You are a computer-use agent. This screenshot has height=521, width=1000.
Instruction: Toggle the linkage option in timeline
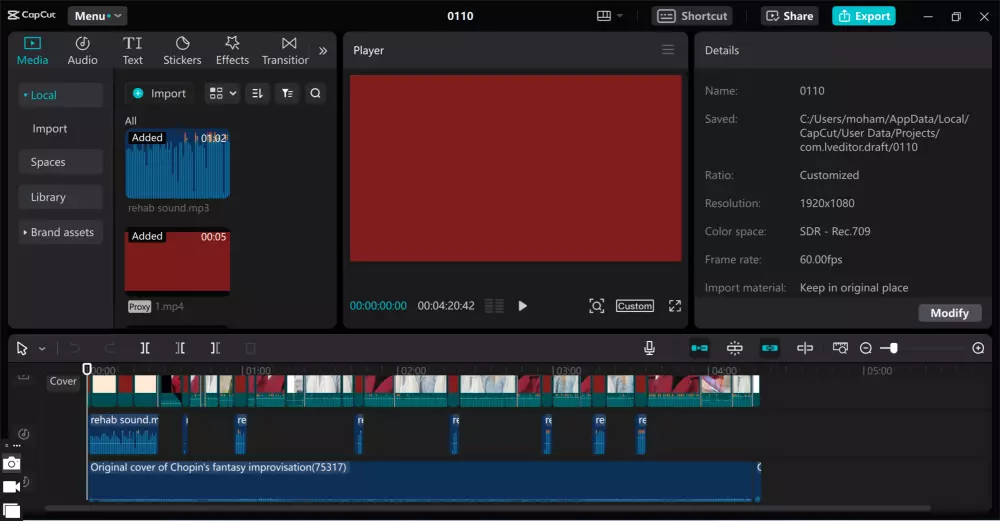click(770, 348)
